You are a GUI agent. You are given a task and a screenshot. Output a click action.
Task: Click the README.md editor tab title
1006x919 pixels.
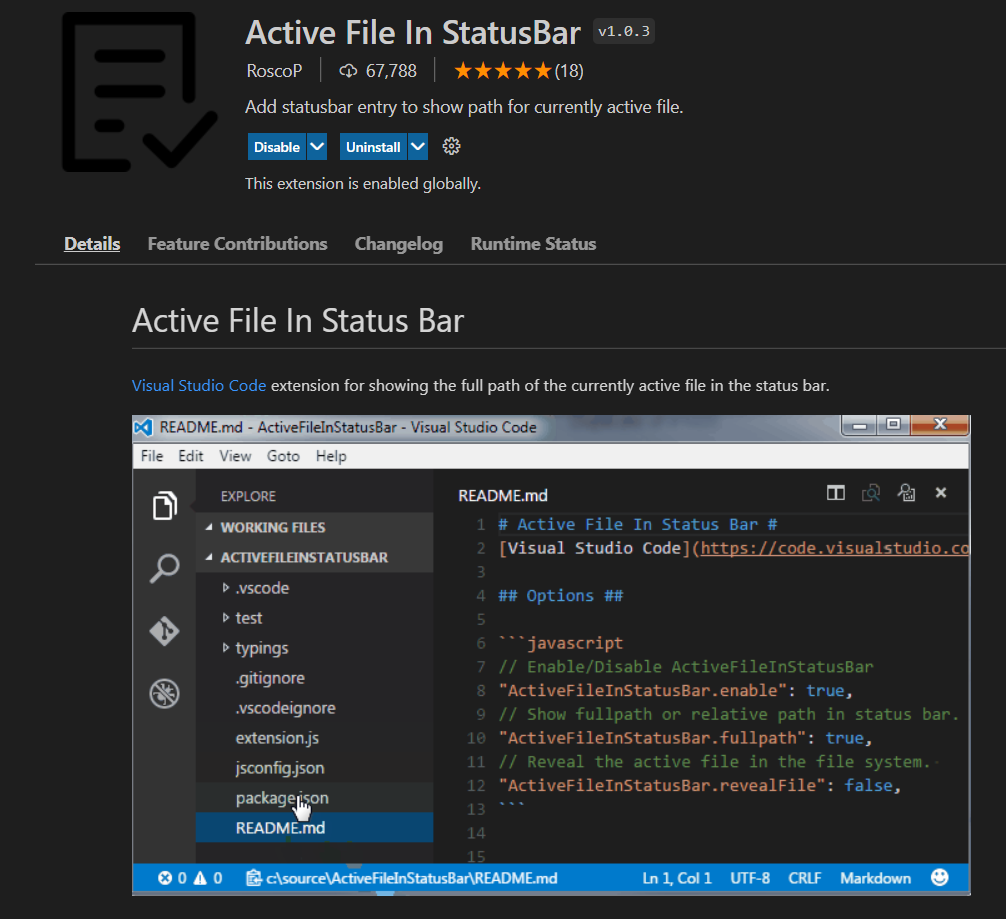pos(503,495)
